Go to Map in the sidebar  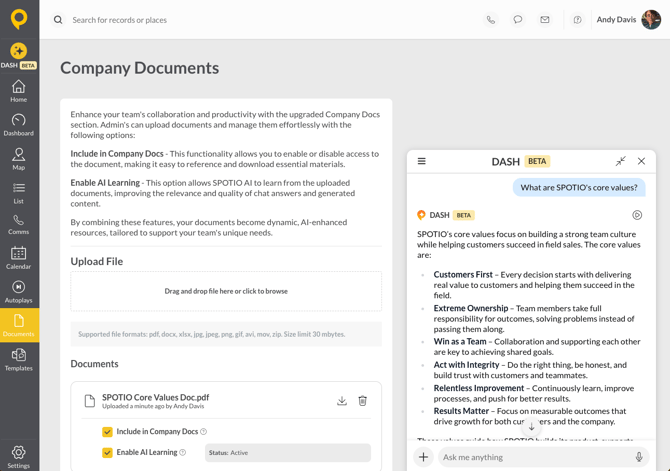(x=18, y=159)
